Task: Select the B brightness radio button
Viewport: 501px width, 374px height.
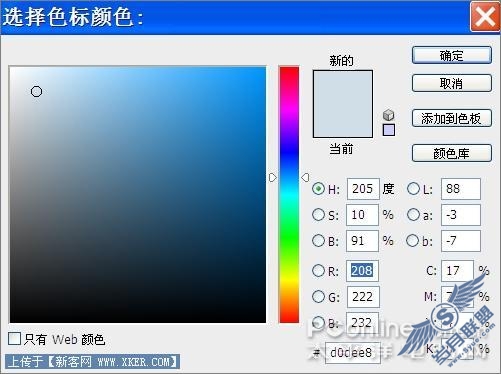Action: coord(318,240)
